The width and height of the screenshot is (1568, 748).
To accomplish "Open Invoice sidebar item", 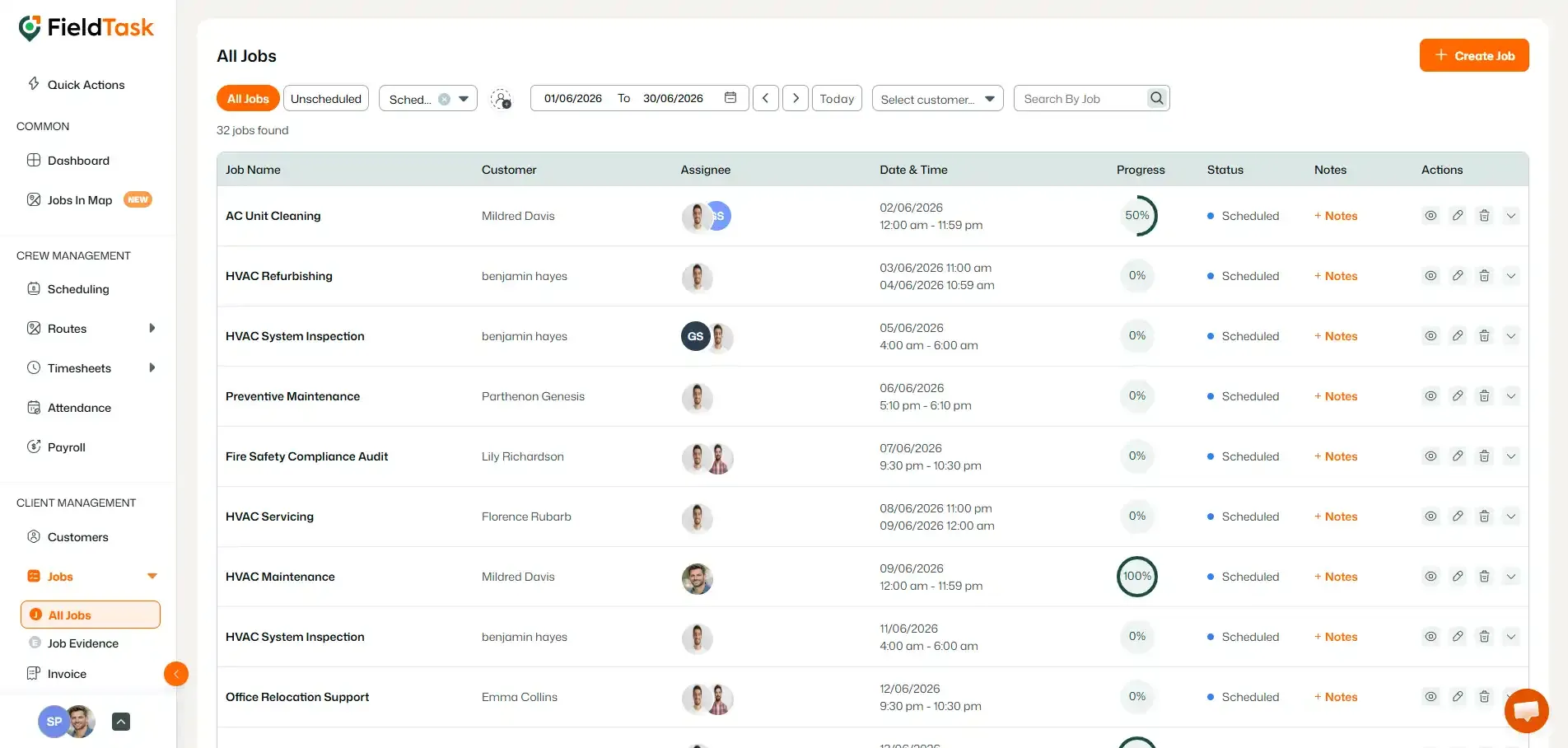I will click(x=57, y=673).
